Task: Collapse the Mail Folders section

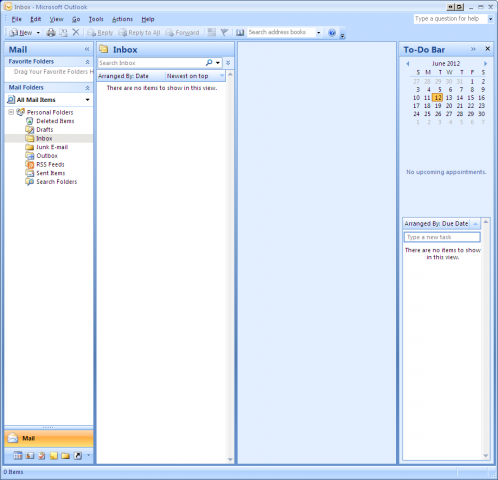Action: tap(87, 88)
